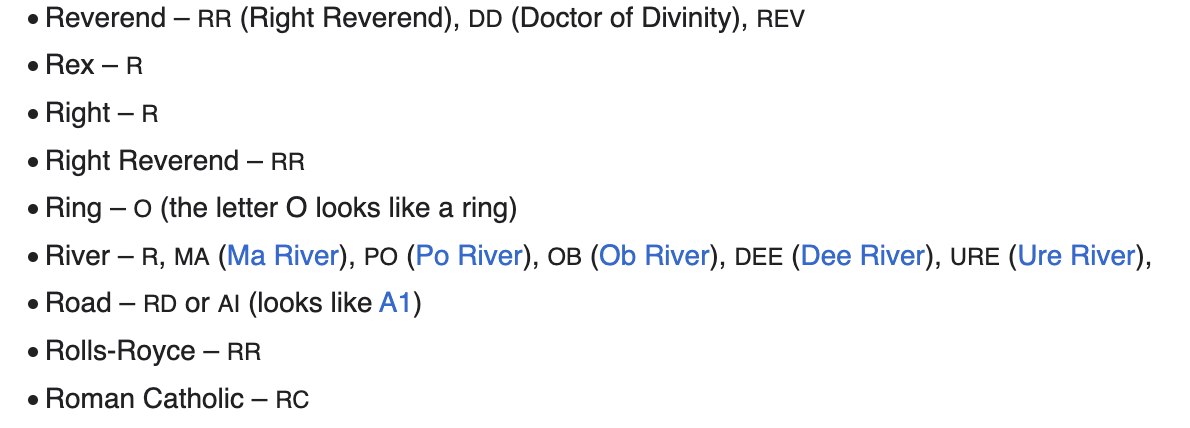Click the Ring entry label
Viewport: 1190px width, 428px height.
click(x=73, y=208)
